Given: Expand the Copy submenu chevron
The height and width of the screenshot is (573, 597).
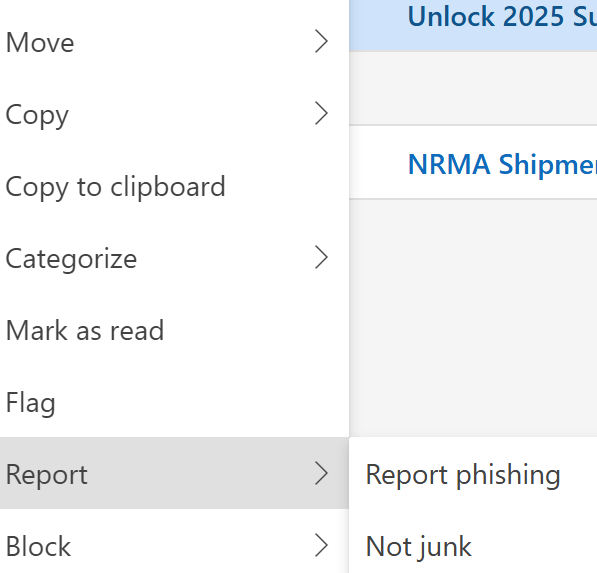Looking at the screenshot, I should tap(321, 113).
